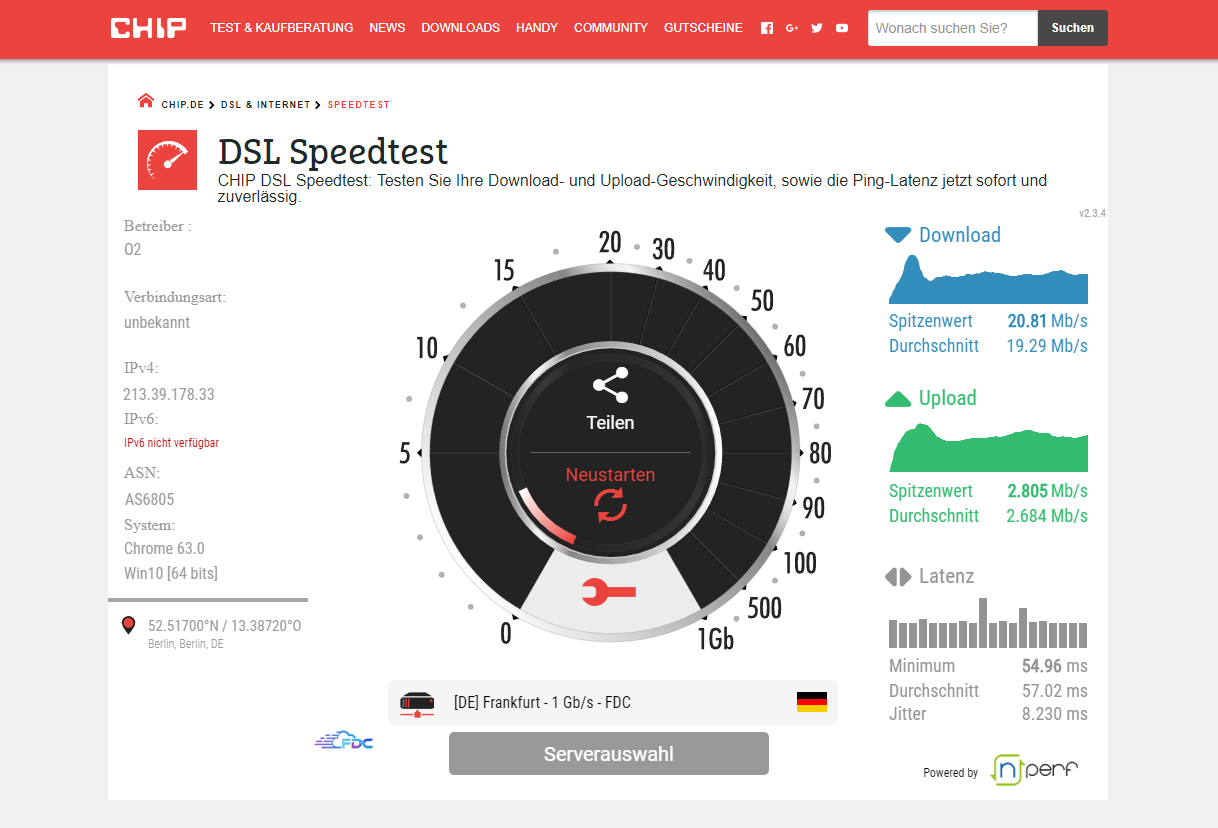This screenshot has height=828, width=1218.
Task: Click the red speedometer icon
Action: click(167, 160)
